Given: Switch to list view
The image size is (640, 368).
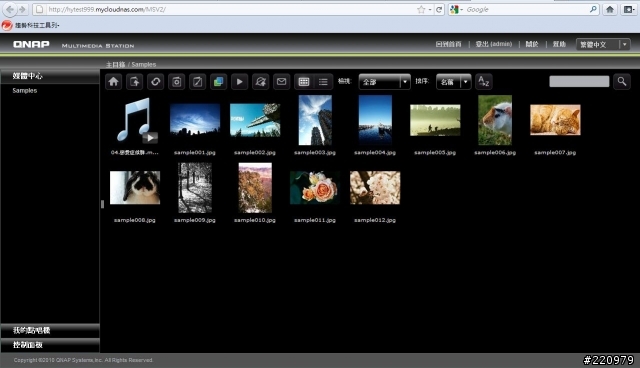Looking at the screenshot, I should (323, 82).
